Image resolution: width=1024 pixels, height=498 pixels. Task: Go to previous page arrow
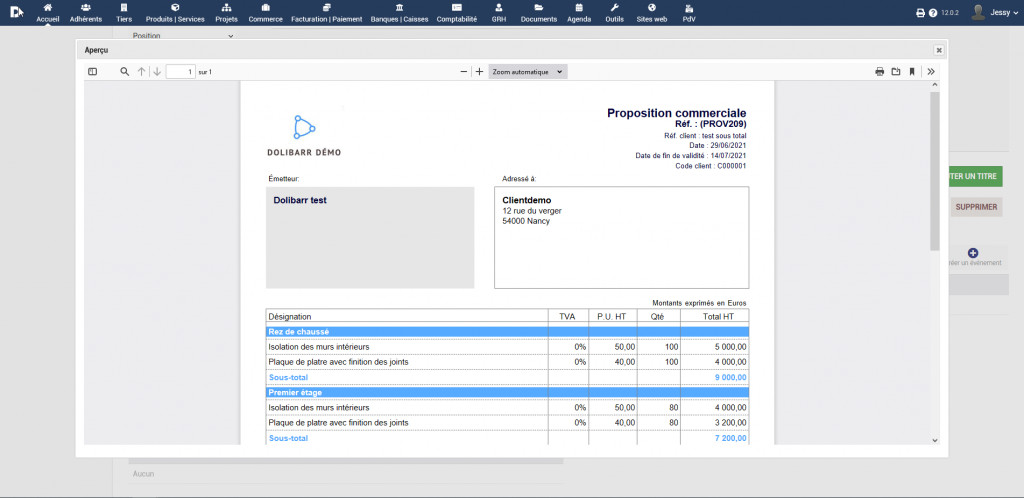pos(142,72)
